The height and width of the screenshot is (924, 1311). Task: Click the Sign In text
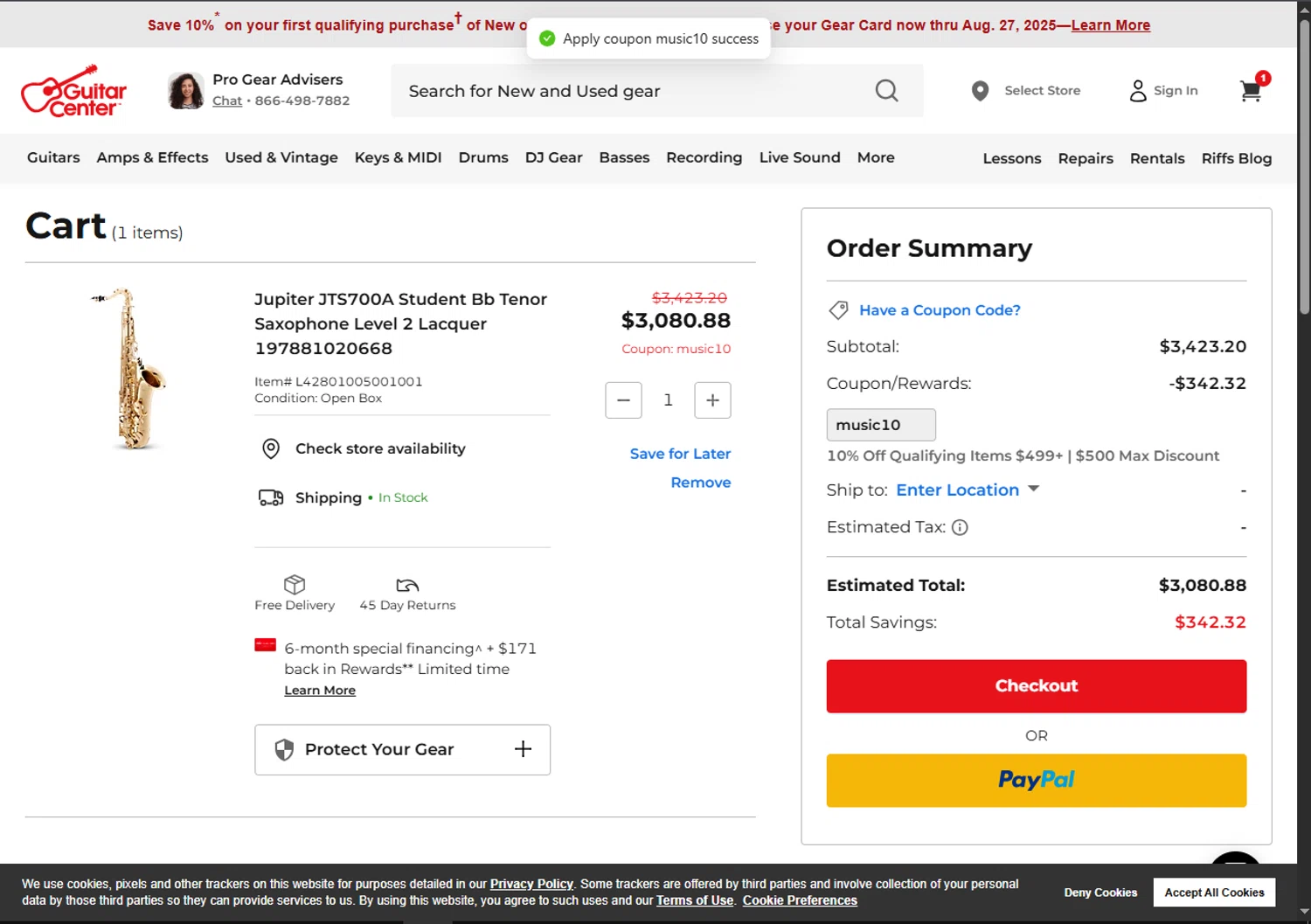1176,90
